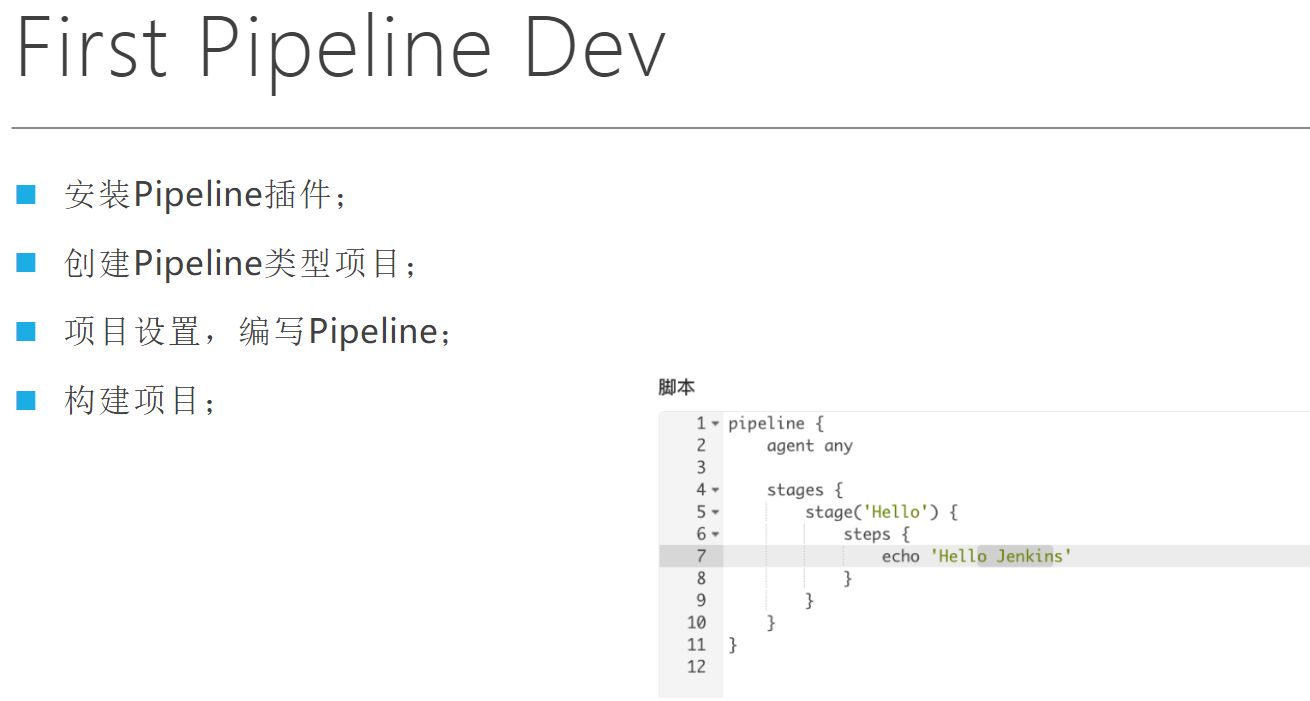This screenshot has height=701, width=1310.
Task: Collapse the stages block arrow at line 4
Action: tap(715, 490)
